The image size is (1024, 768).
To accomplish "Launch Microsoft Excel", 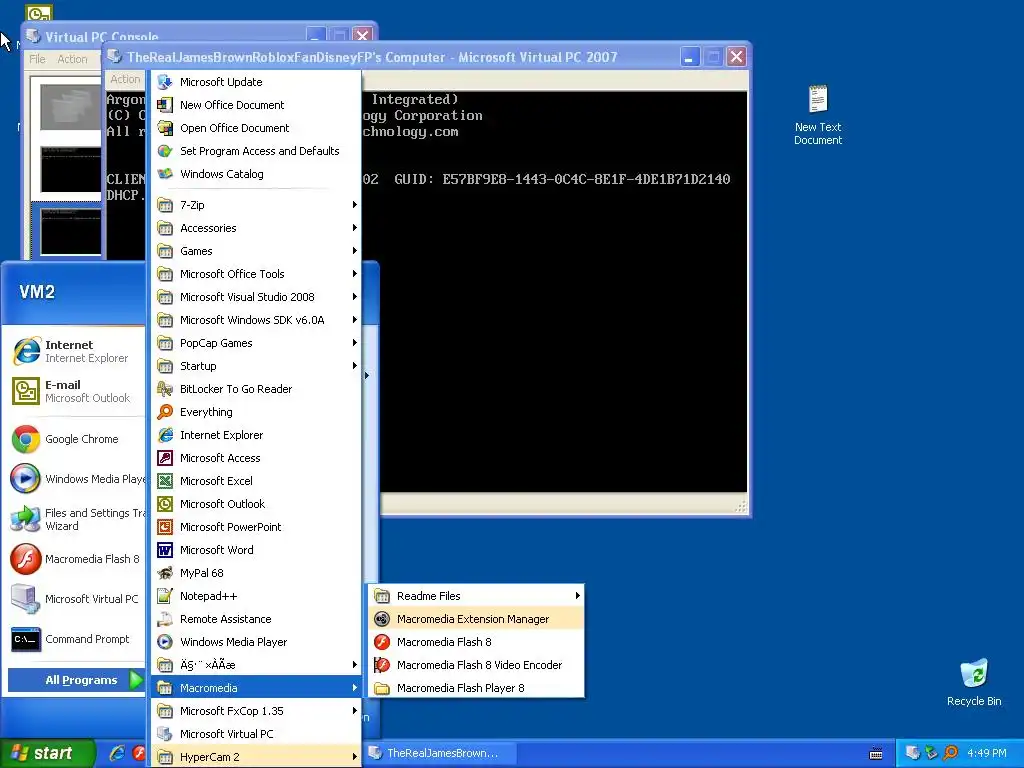I will [256, 481].
